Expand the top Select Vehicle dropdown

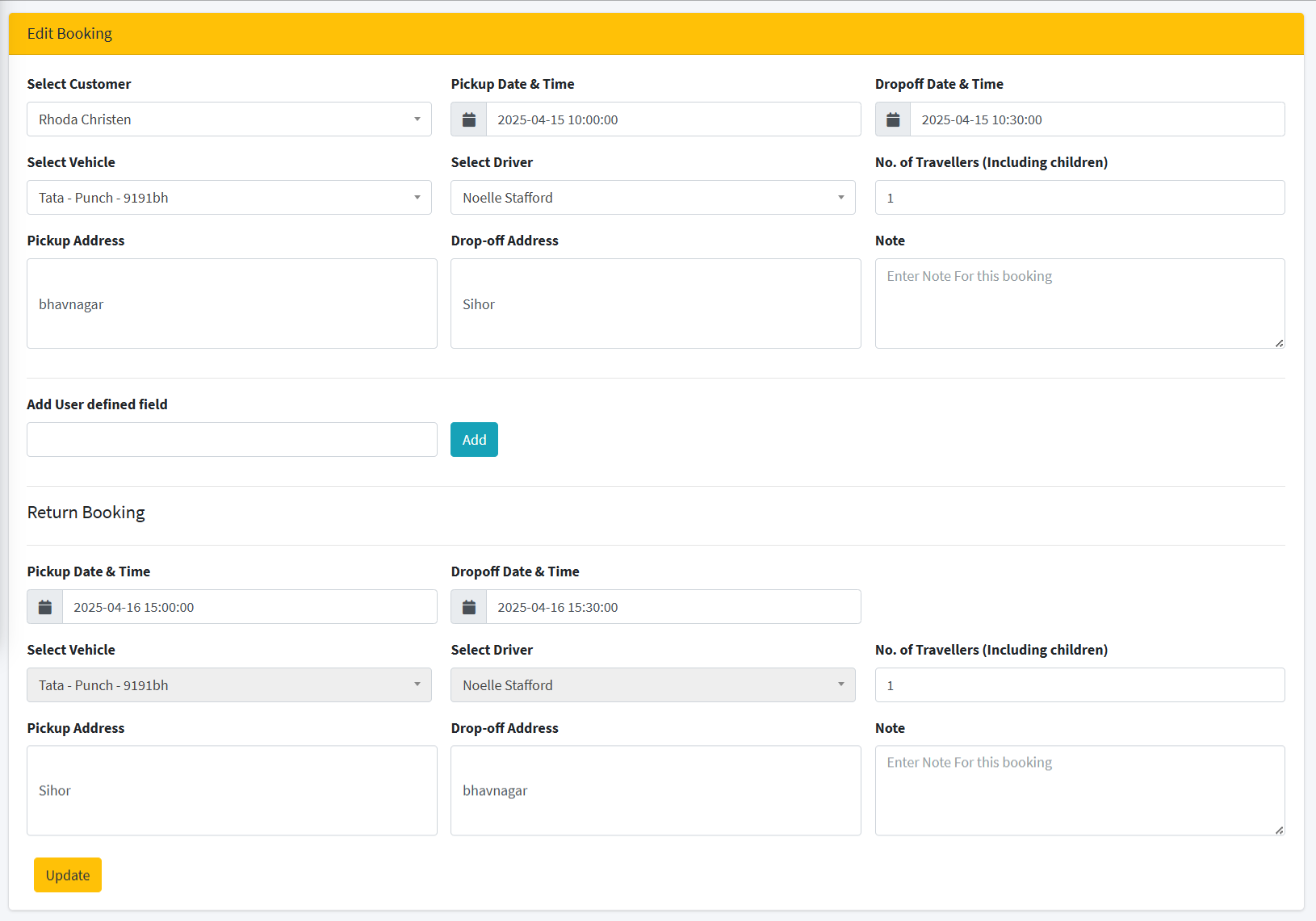pyautogui.click(x=229, y=198)
